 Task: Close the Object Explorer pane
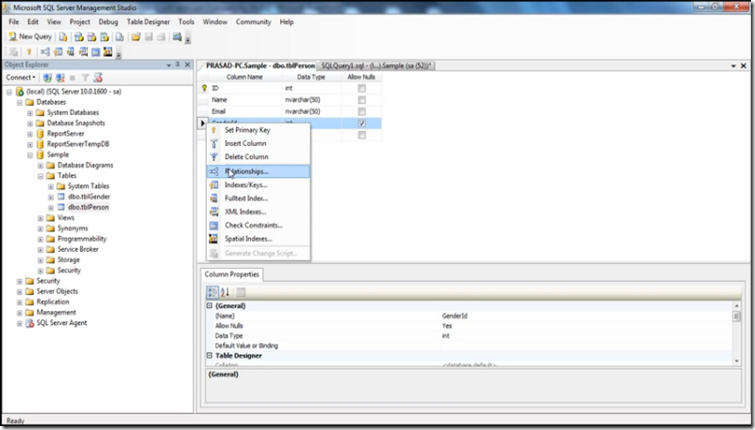click(x=188, y=65)
